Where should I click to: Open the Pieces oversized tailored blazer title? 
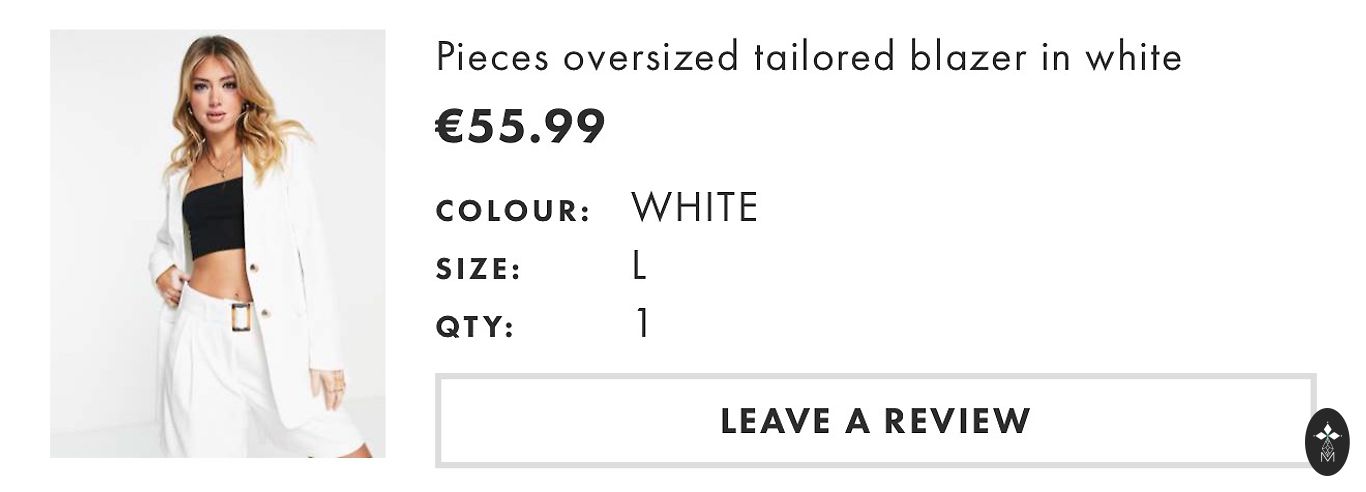808,58
